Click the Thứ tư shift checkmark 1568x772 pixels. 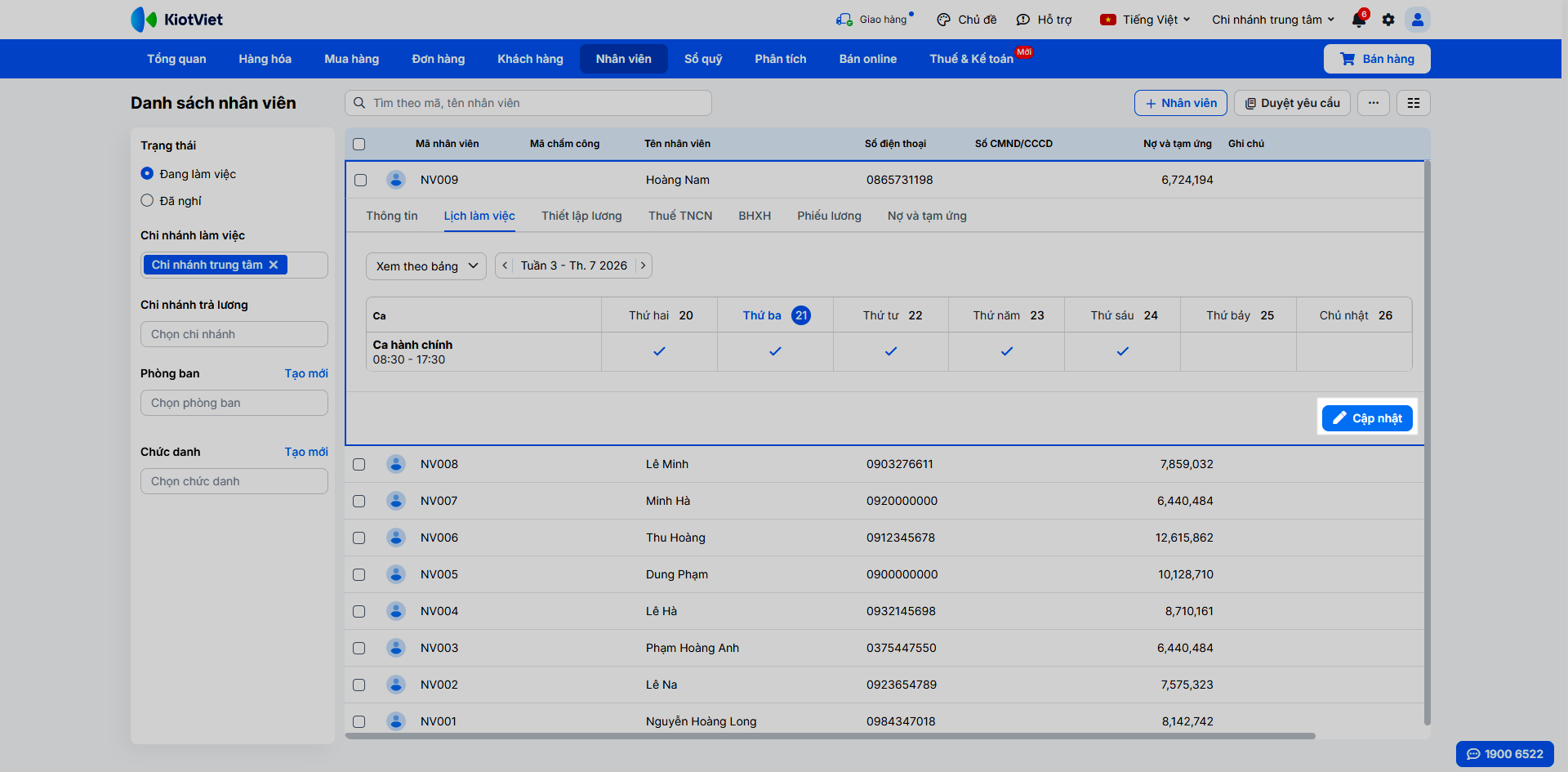tap(891, 351)
